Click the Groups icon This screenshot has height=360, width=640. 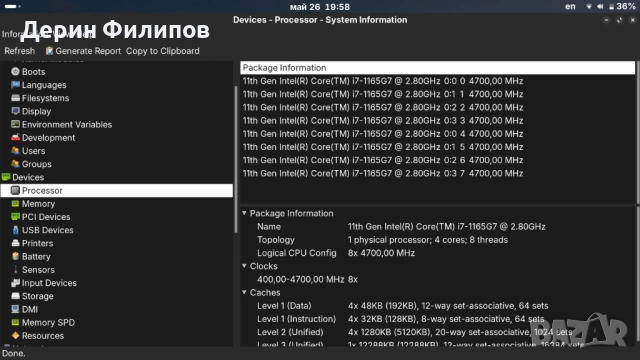[x=16, y=164]
